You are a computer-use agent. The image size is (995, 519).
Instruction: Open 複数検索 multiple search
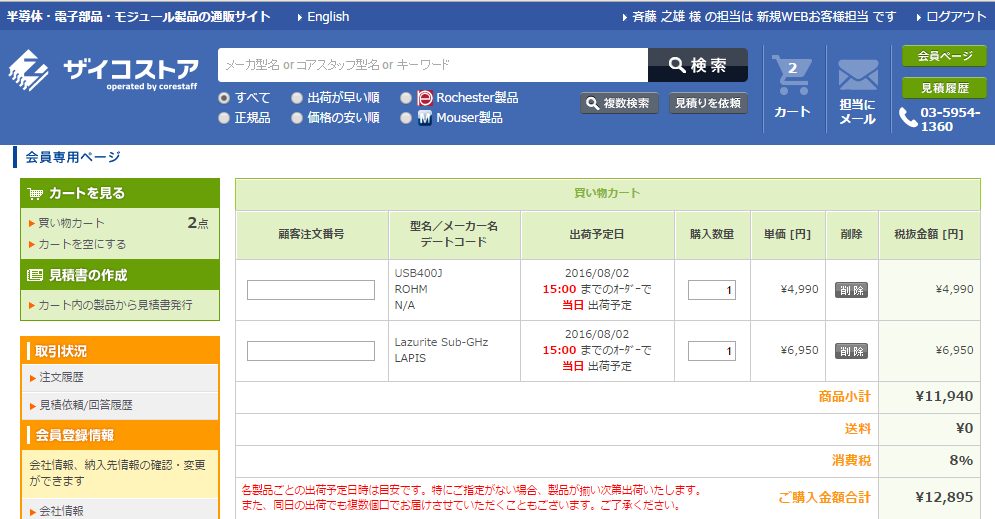click(619, 103)
